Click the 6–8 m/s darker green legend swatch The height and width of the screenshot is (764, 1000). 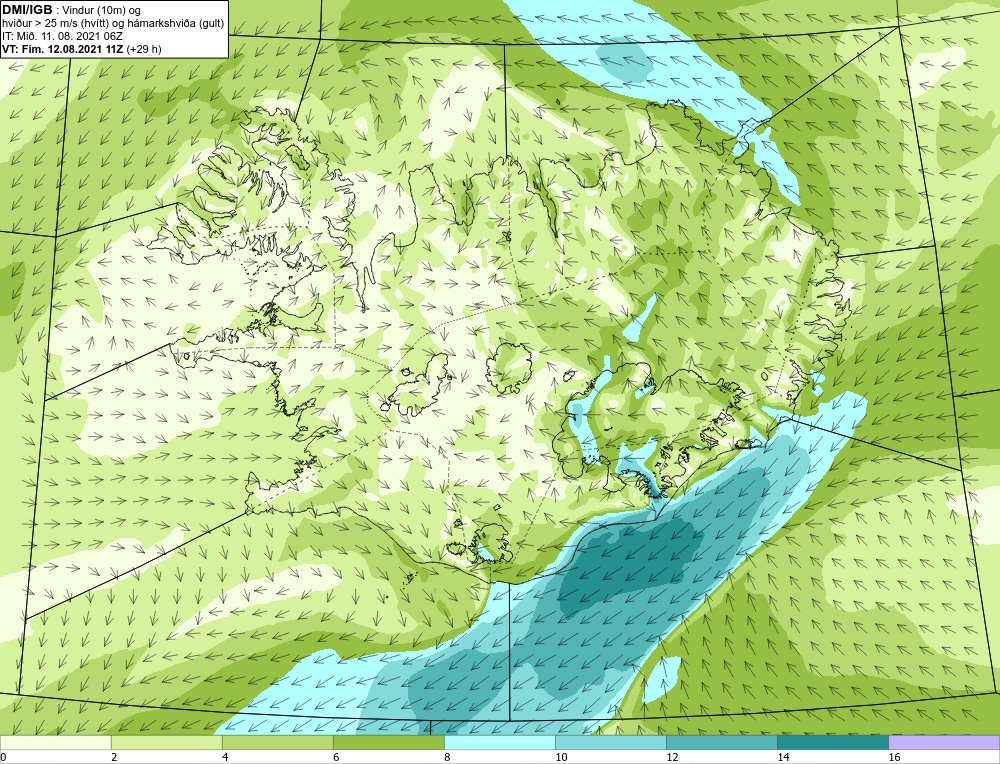coord(388,742)
